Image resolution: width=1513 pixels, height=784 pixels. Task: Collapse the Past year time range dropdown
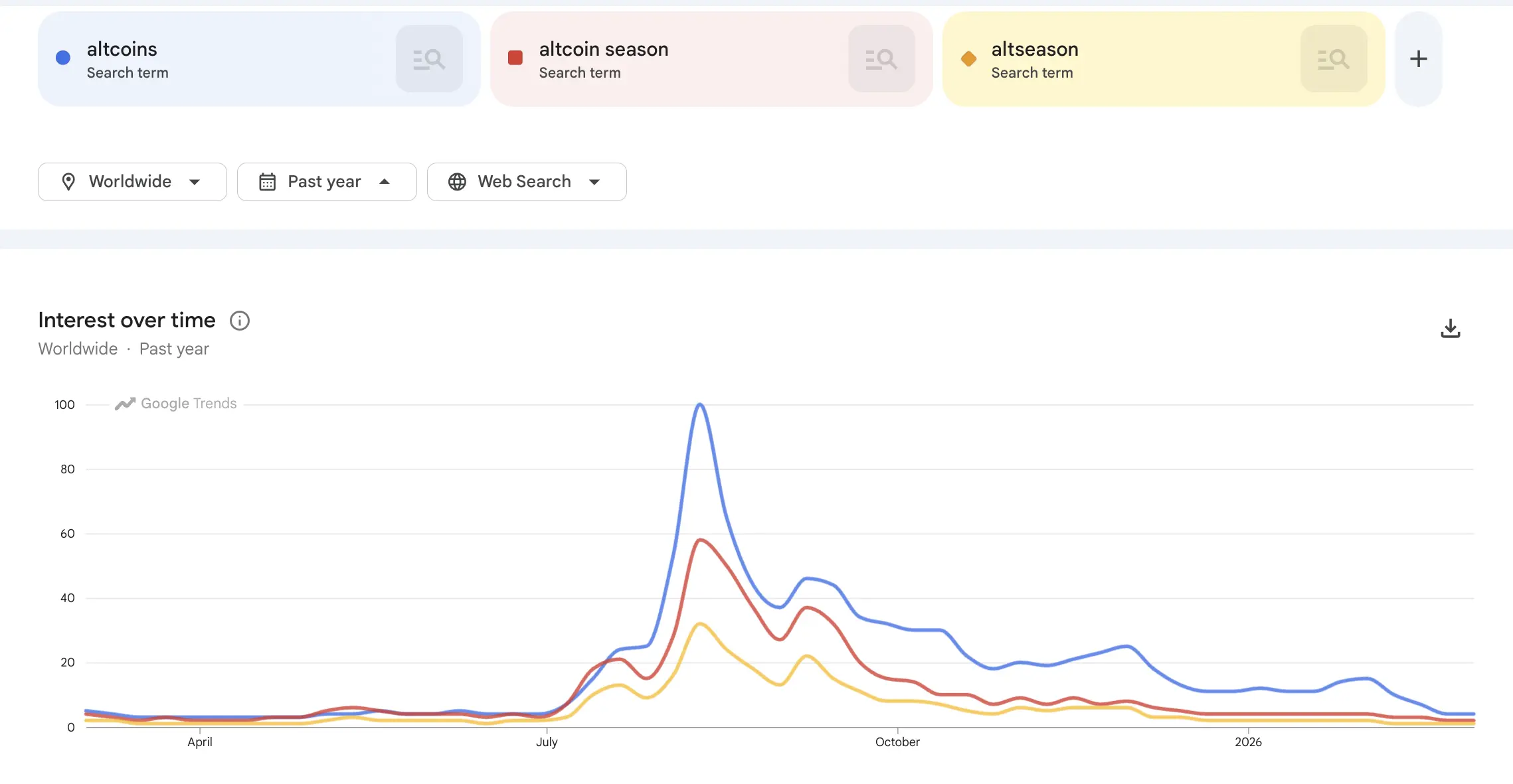point(326,181)
